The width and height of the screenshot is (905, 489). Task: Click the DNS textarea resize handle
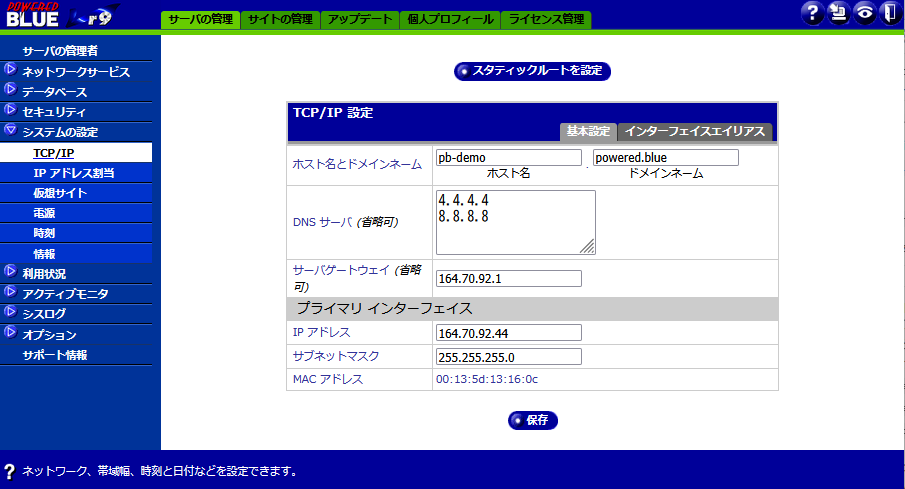pyautogui.click(x=588, y=247)
